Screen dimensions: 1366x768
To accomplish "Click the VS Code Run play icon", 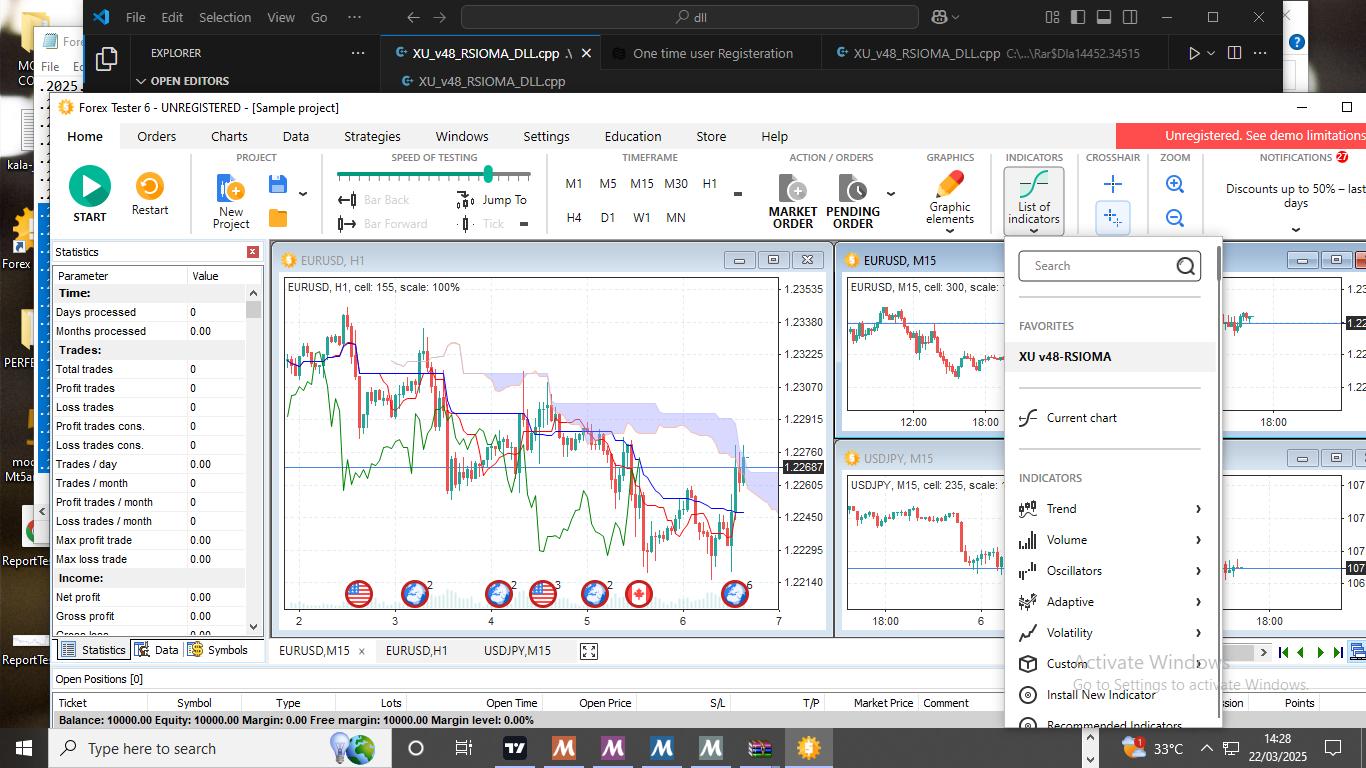I will click(1194, 53).
